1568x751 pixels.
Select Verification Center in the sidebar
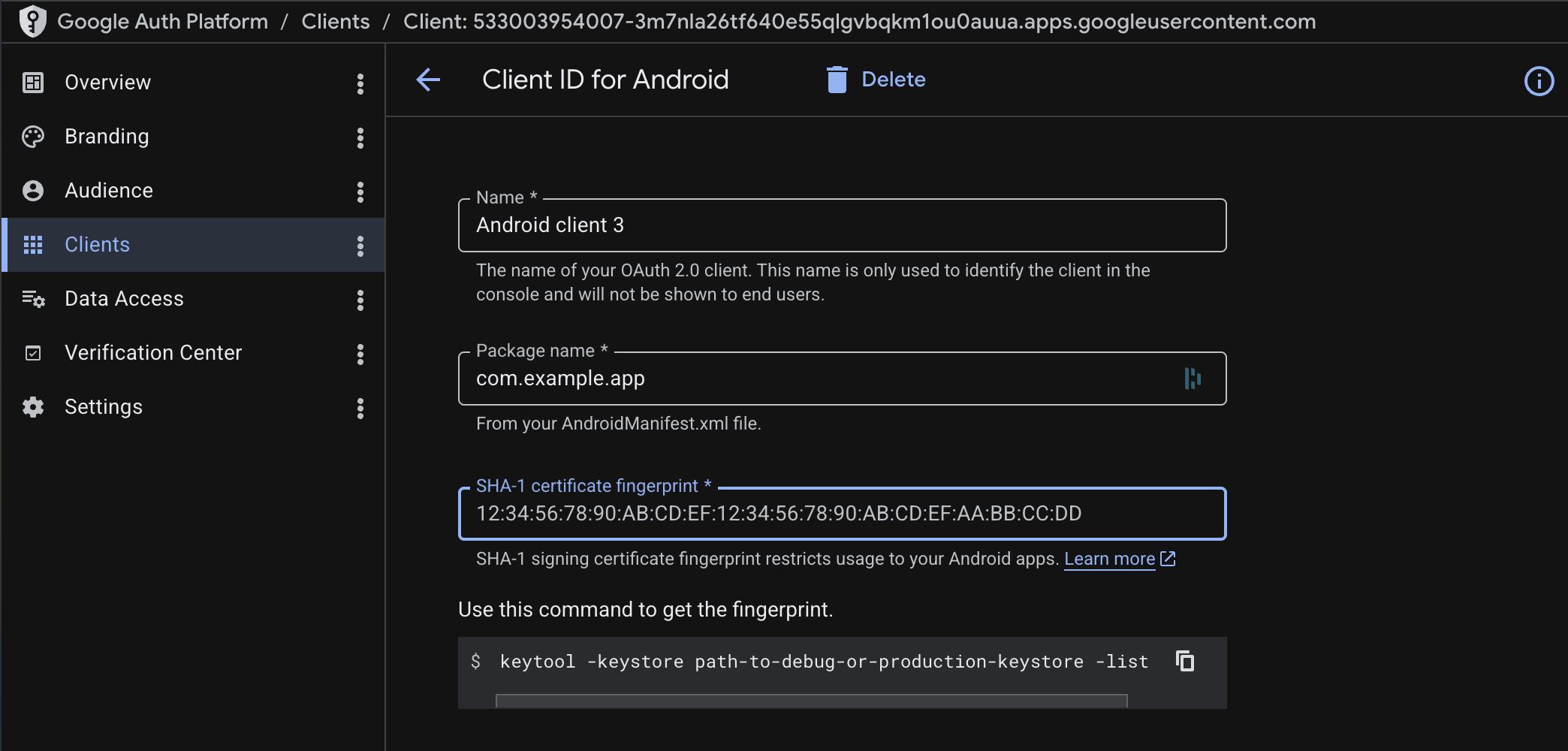click(193, 353)
